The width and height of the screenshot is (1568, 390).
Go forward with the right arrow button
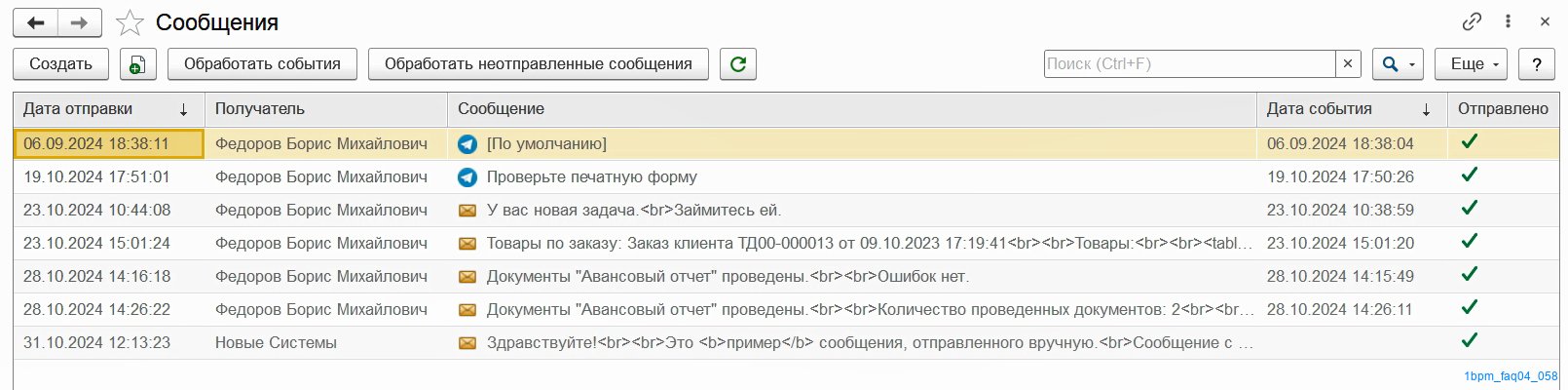pyautogui.click(x=80, y=22)
